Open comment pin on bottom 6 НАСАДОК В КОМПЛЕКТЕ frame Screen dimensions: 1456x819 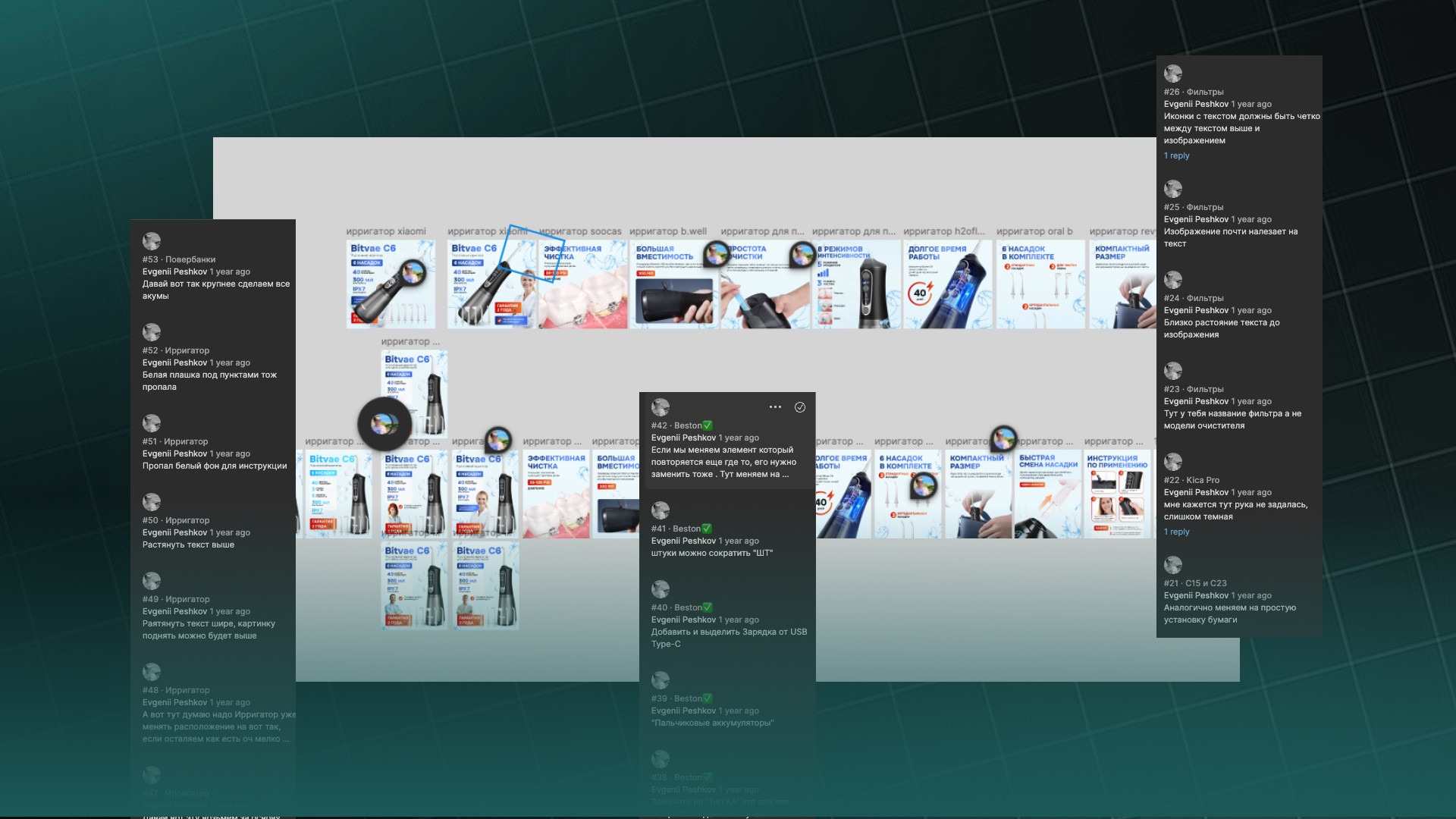[x=924, y=485]
